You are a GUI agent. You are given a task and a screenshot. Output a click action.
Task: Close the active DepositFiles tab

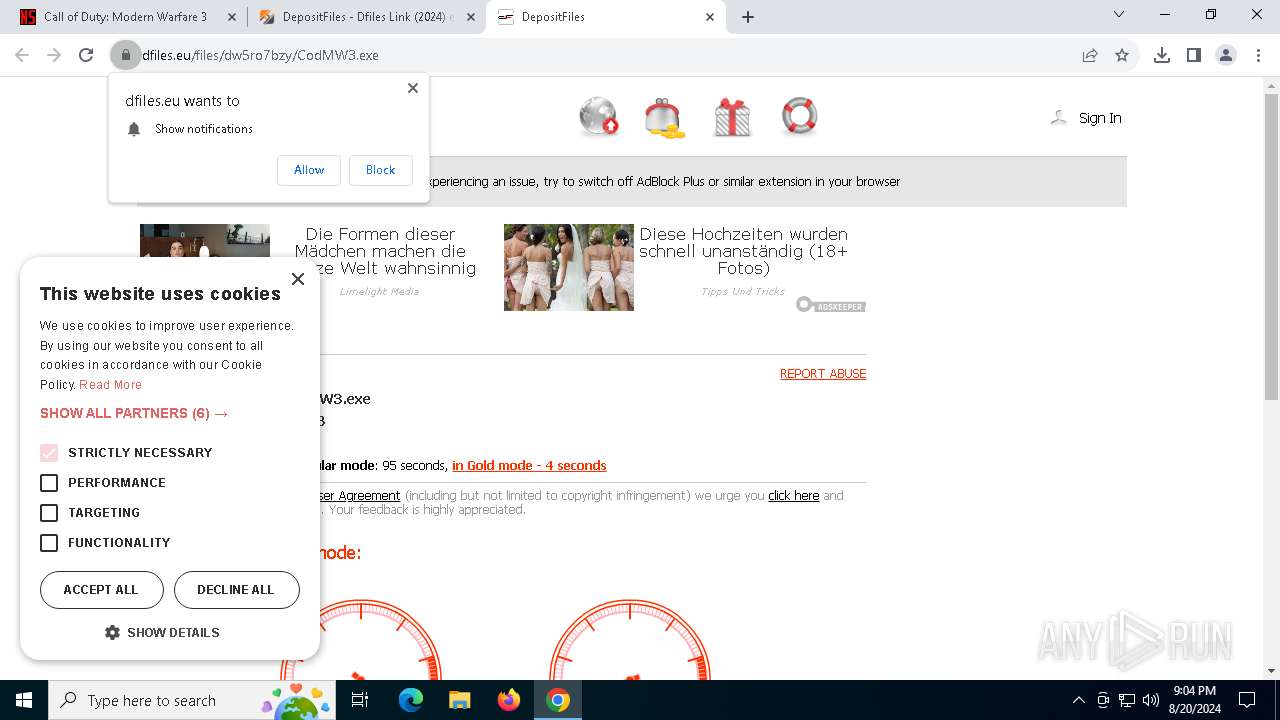click(710, 17)
